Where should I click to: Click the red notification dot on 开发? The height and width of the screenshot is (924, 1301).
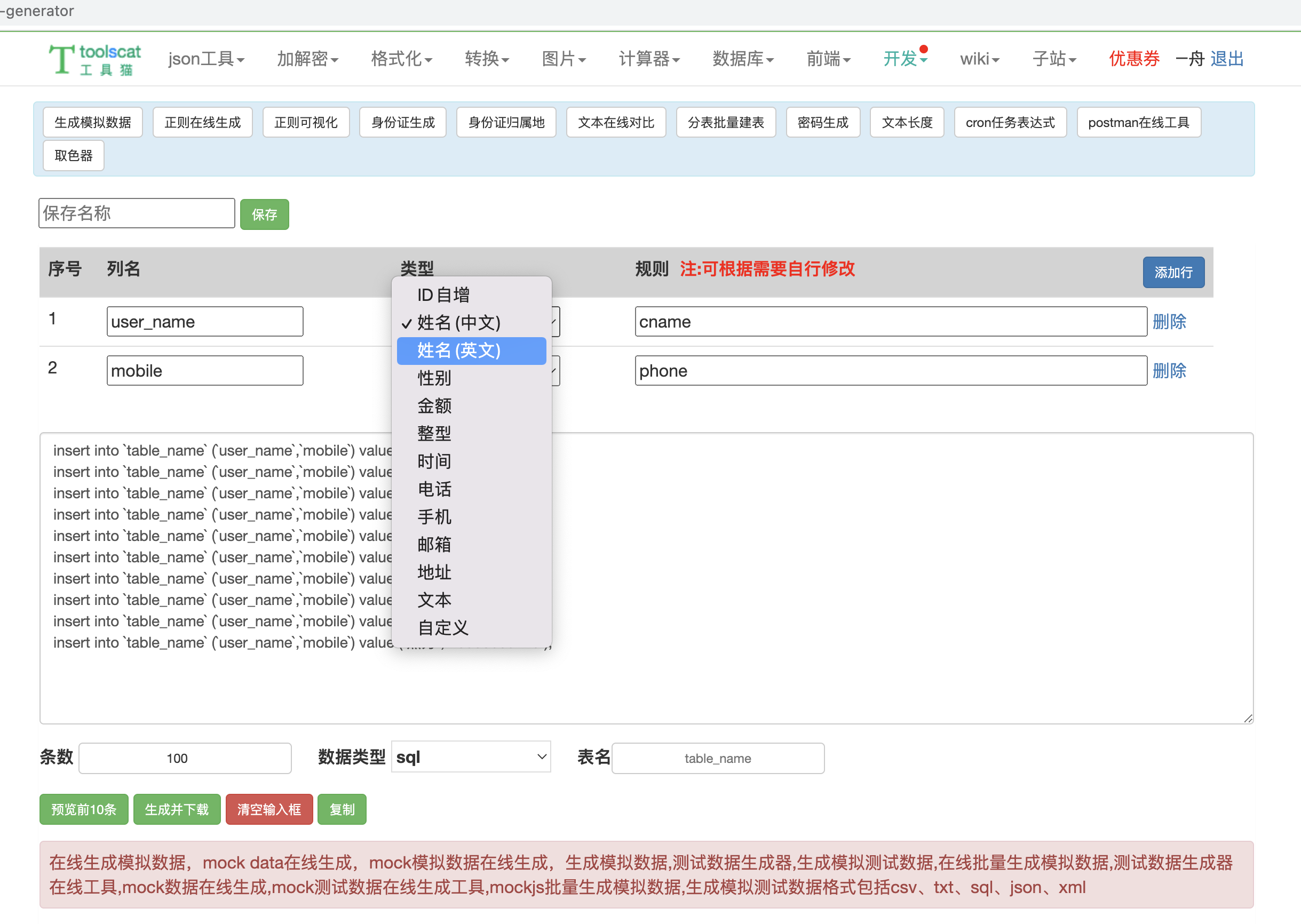tap(923, 50)
